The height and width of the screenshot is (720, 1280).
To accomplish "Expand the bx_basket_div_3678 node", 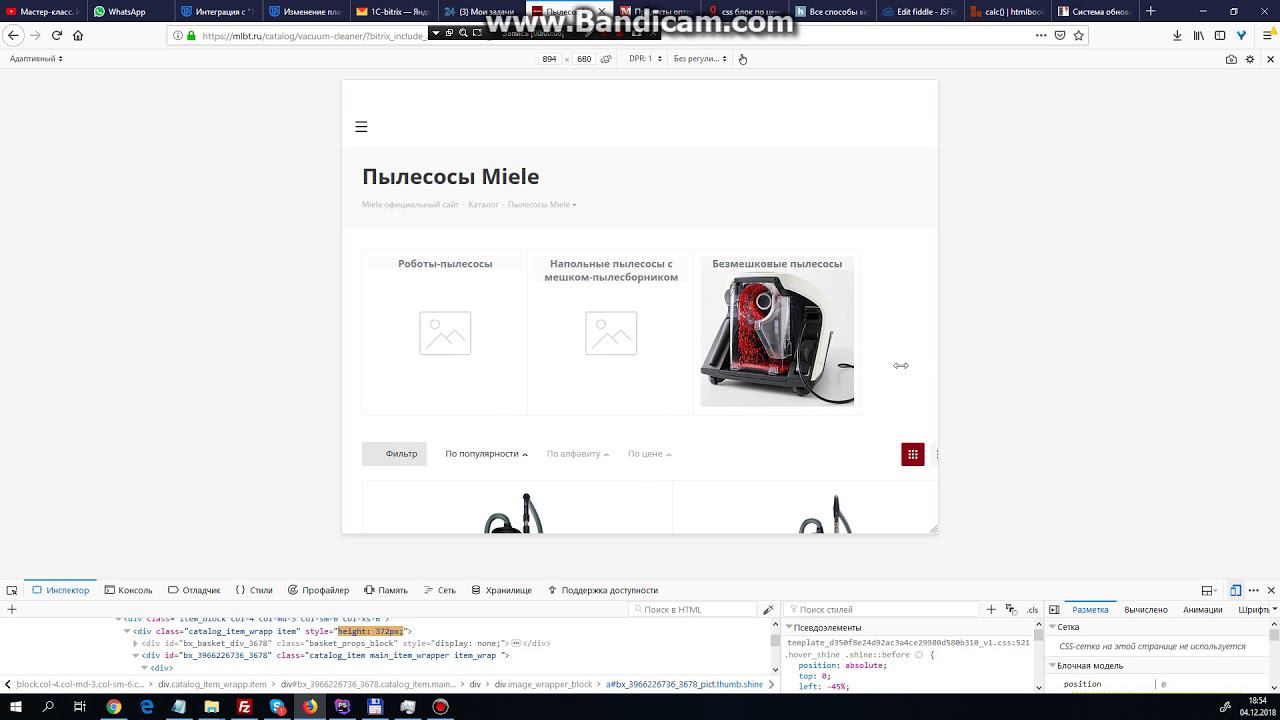I will coord(136,644).
